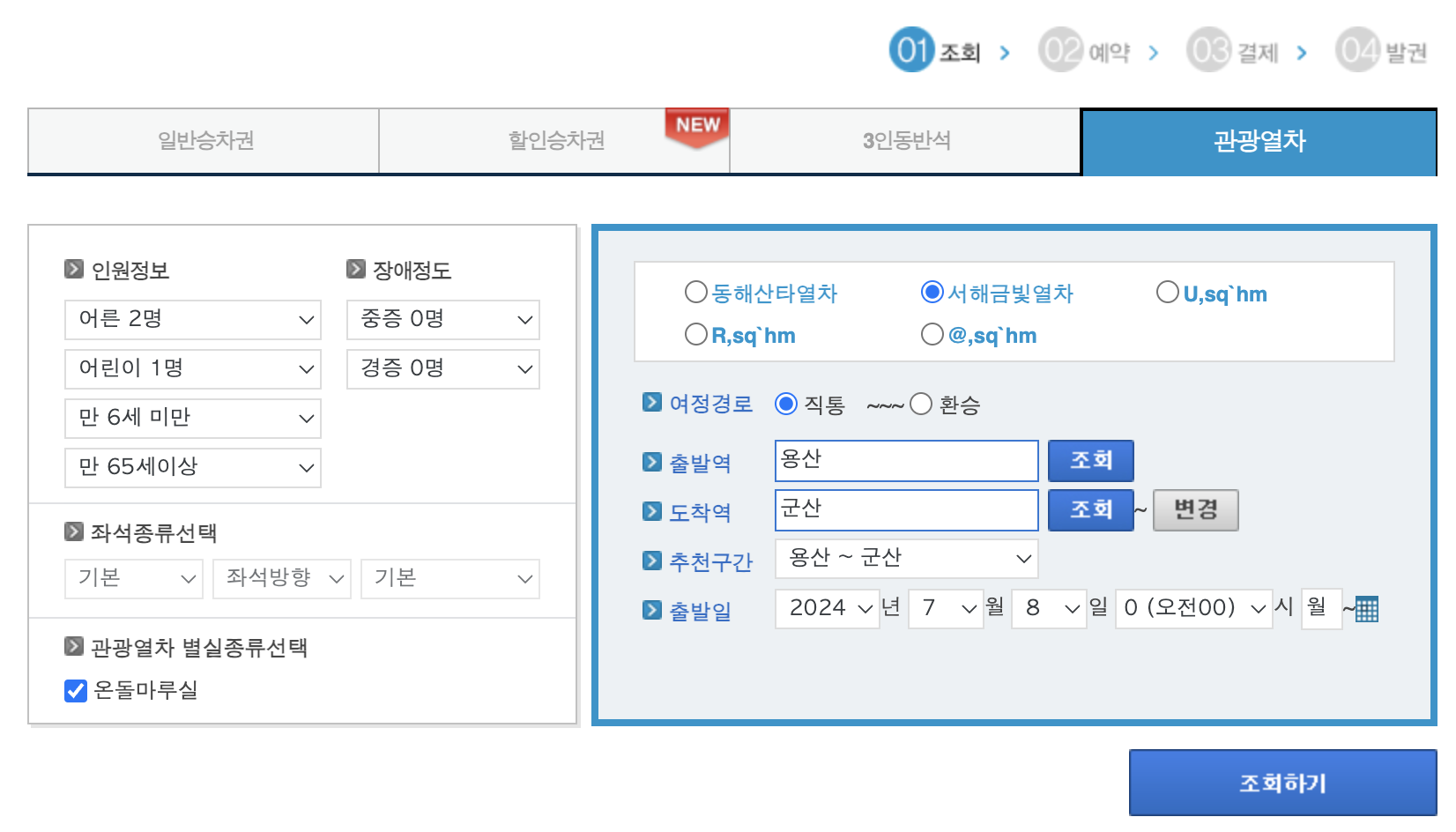Click the arrow icon beside 좌석종류선택

tap(72, 531)
